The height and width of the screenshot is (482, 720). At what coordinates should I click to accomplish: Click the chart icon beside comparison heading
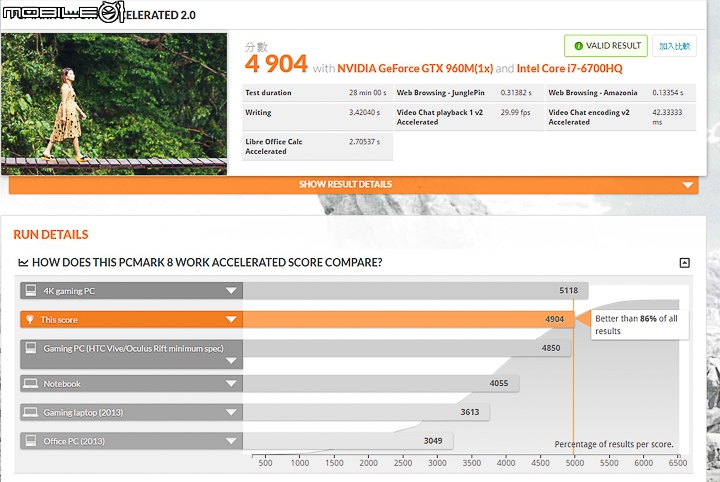click(x=23, y=263)
